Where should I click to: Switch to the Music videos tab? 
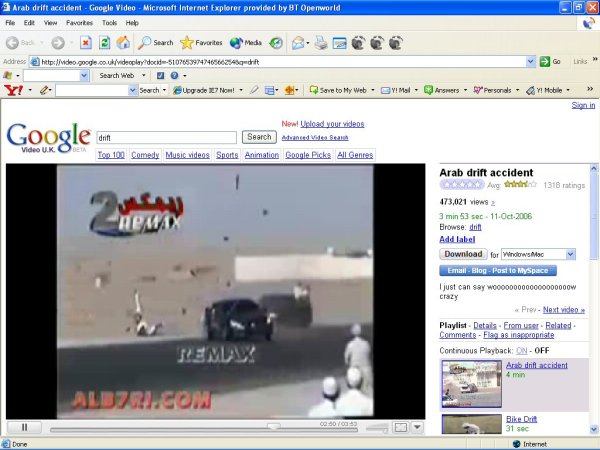tap(187, 155)
